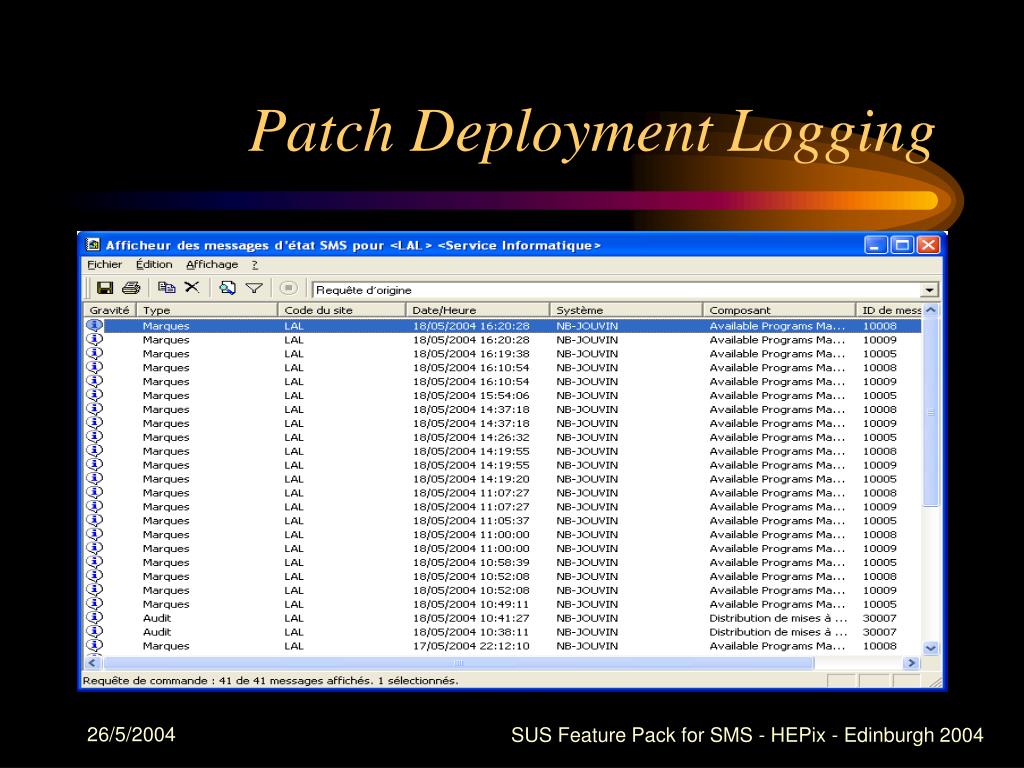Click the Copy toolbar icon

[x=167, y=287]
